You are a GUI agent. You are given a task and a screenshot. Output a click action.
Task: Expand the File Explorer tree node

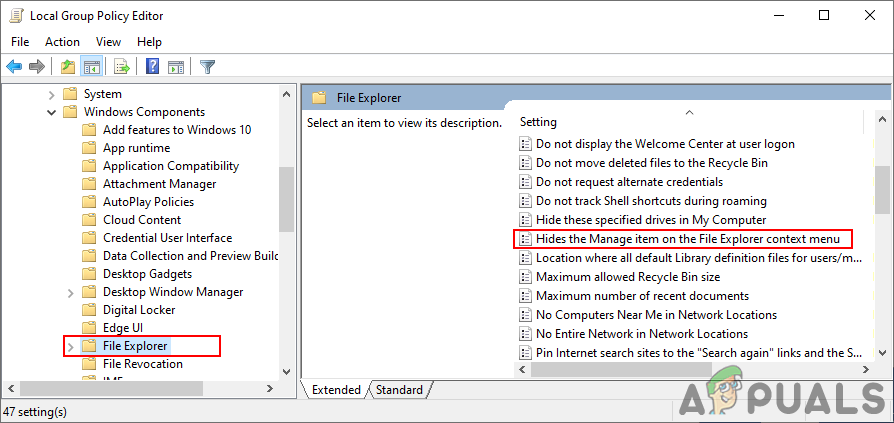tap(71, 346)
